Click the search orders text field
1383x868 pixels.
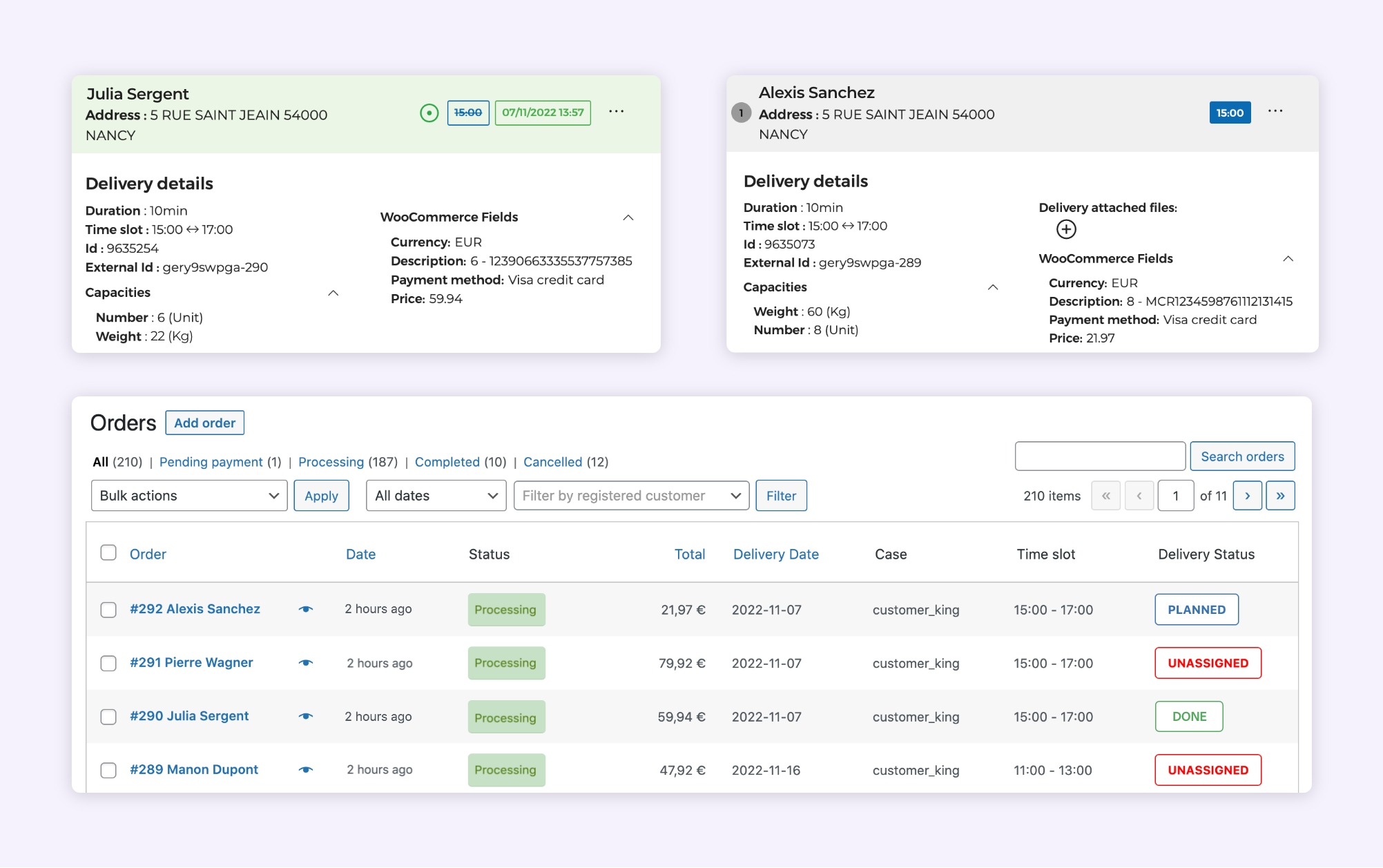point(1100,456)
